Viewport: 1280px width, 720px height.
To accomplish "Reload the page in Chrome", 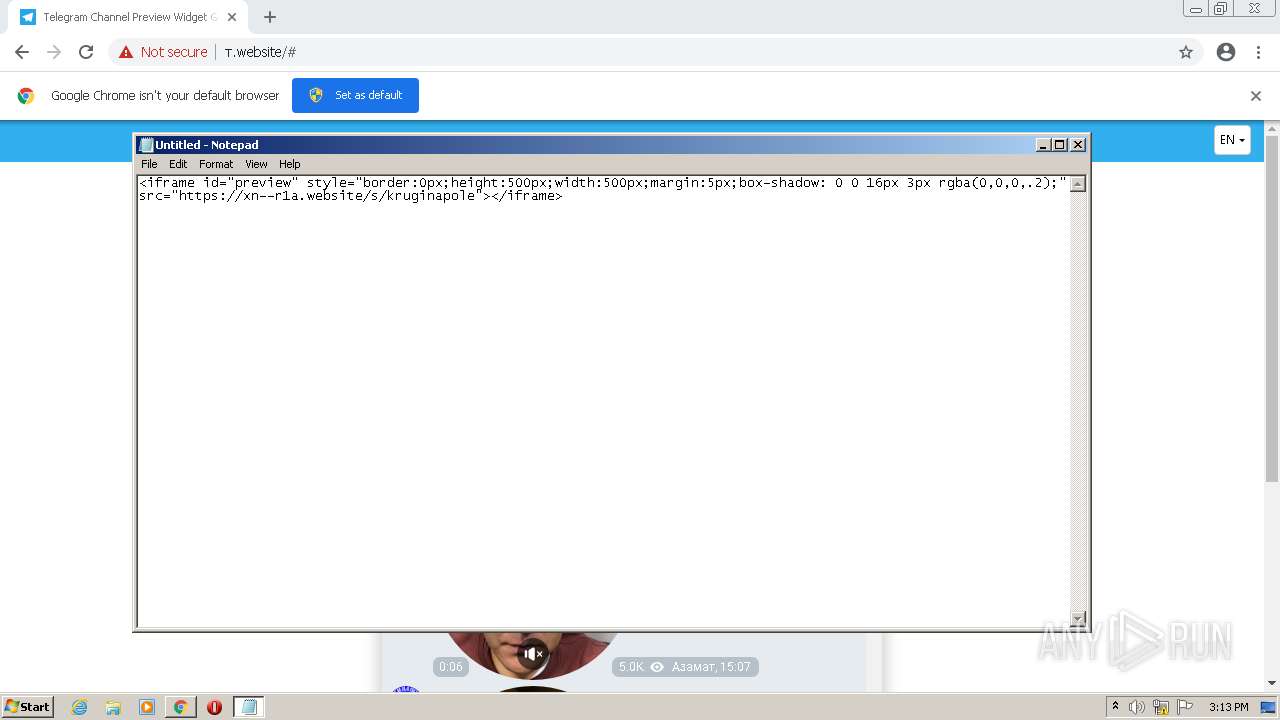I will coord(86,52).
